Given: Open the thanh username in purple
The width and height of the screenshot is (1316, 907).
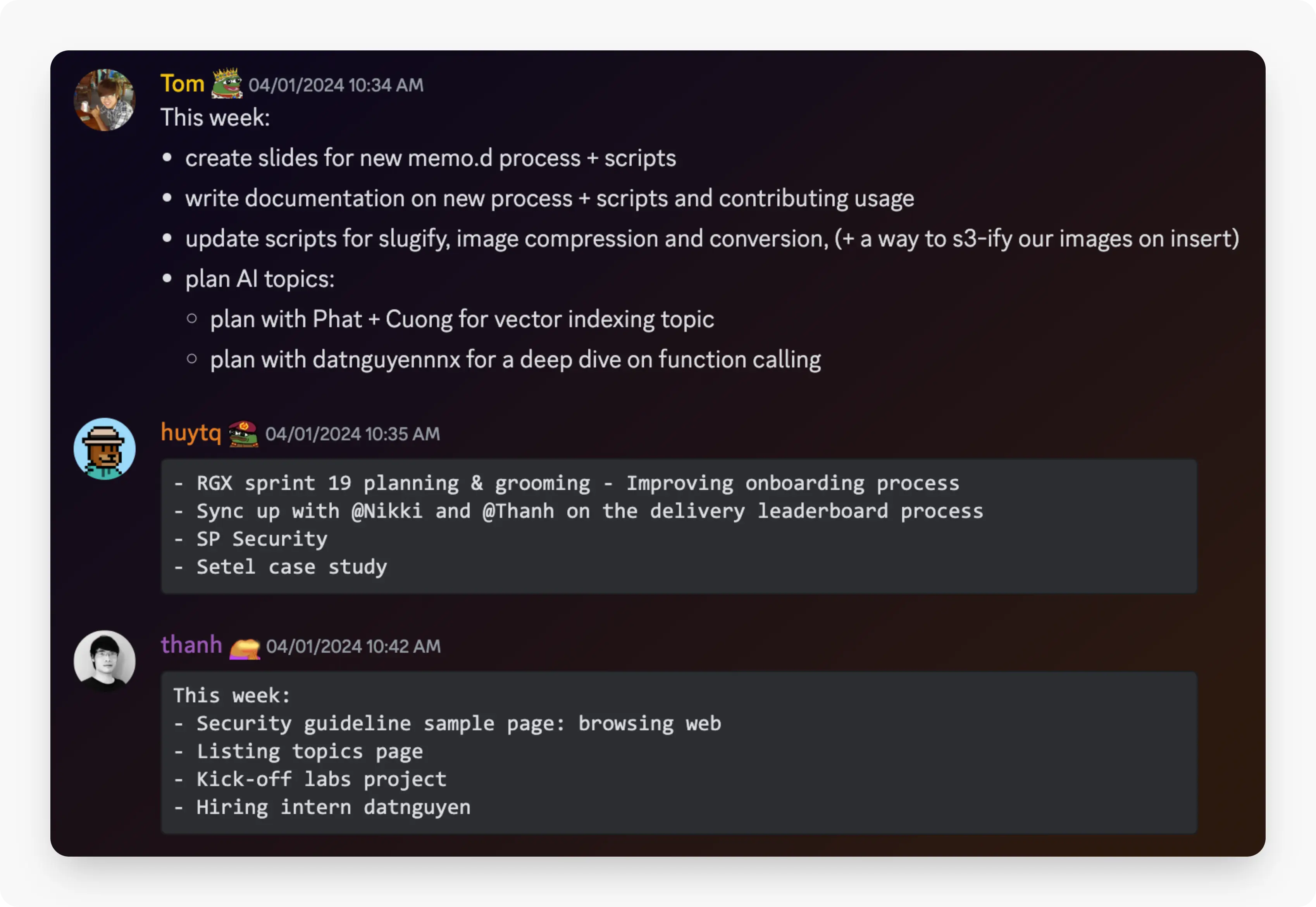Looking at the screenshot, I should click(x=191, y=645).
